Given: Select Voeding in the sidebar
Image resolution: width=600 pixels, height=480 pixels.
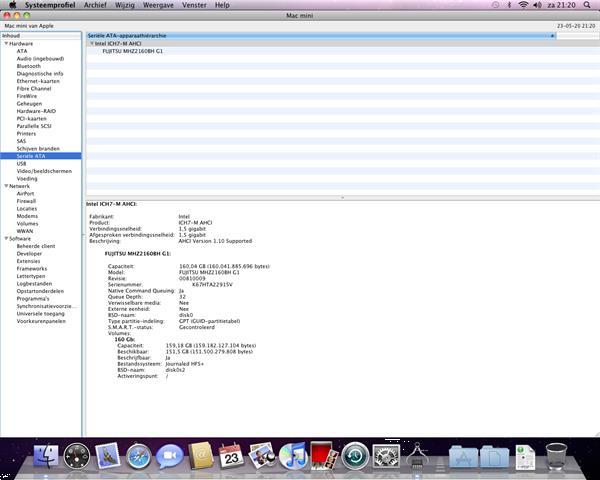Looking at the screenshot, I should pyautogui.click(x=27, y=179).
